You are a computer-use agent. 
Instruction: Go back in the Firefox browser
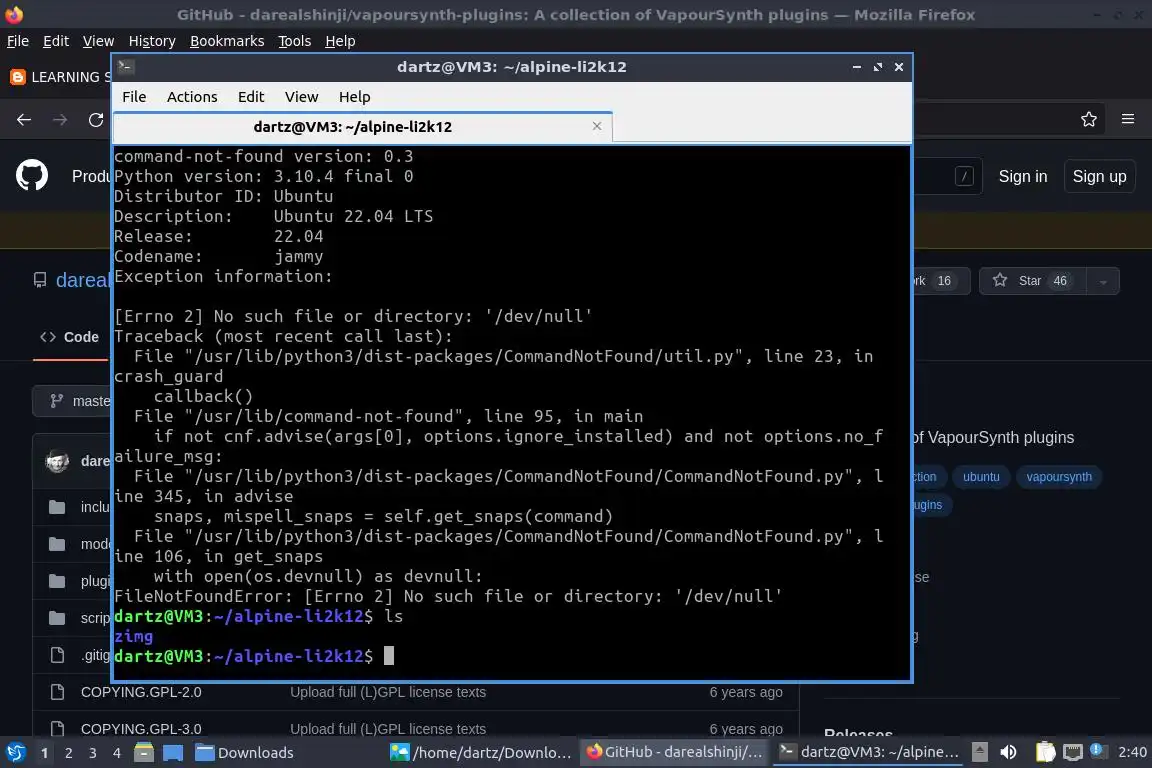24,120
